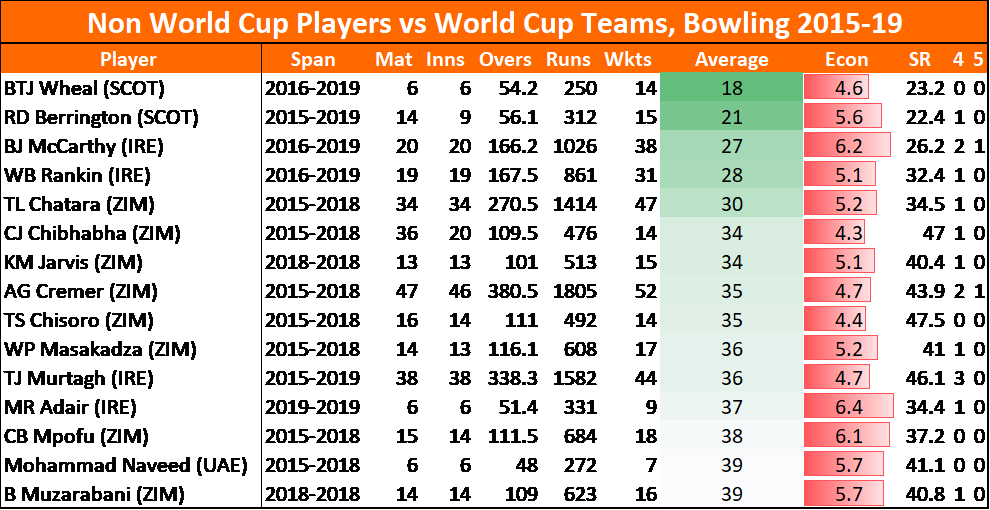
Task: Select the Average cell showing 27
Action: [731, 146]
